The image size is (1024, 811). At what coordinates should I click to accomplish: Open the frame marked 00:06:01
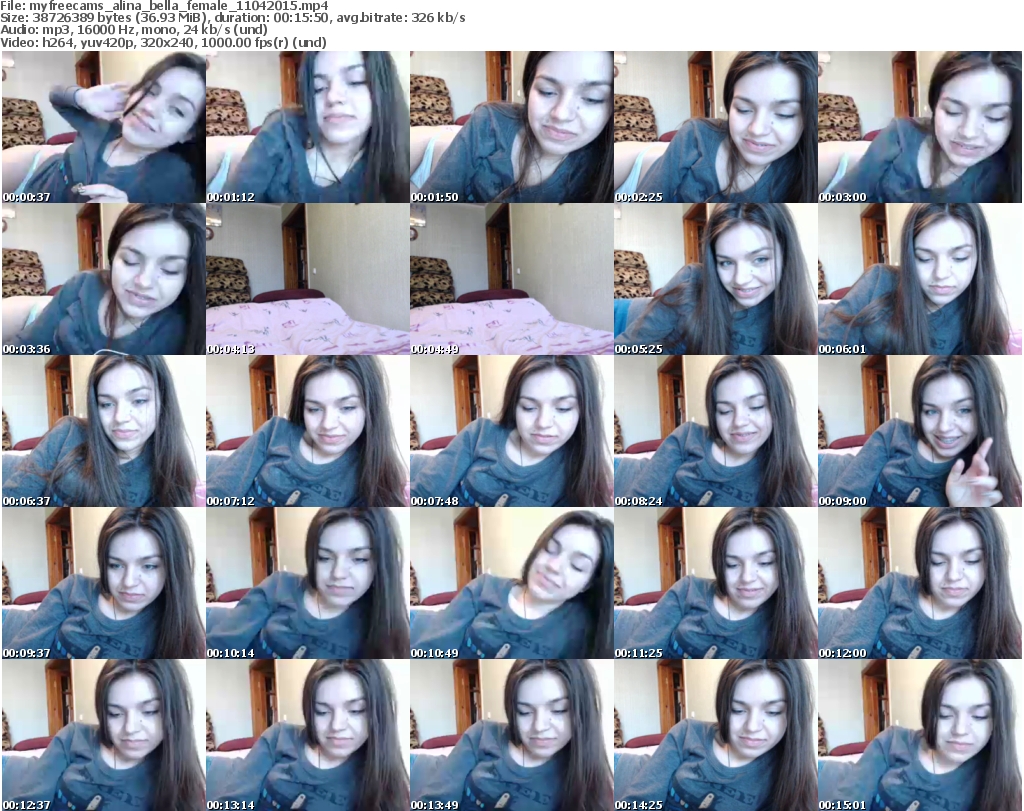pyautogui.click(x=919, y=279)
